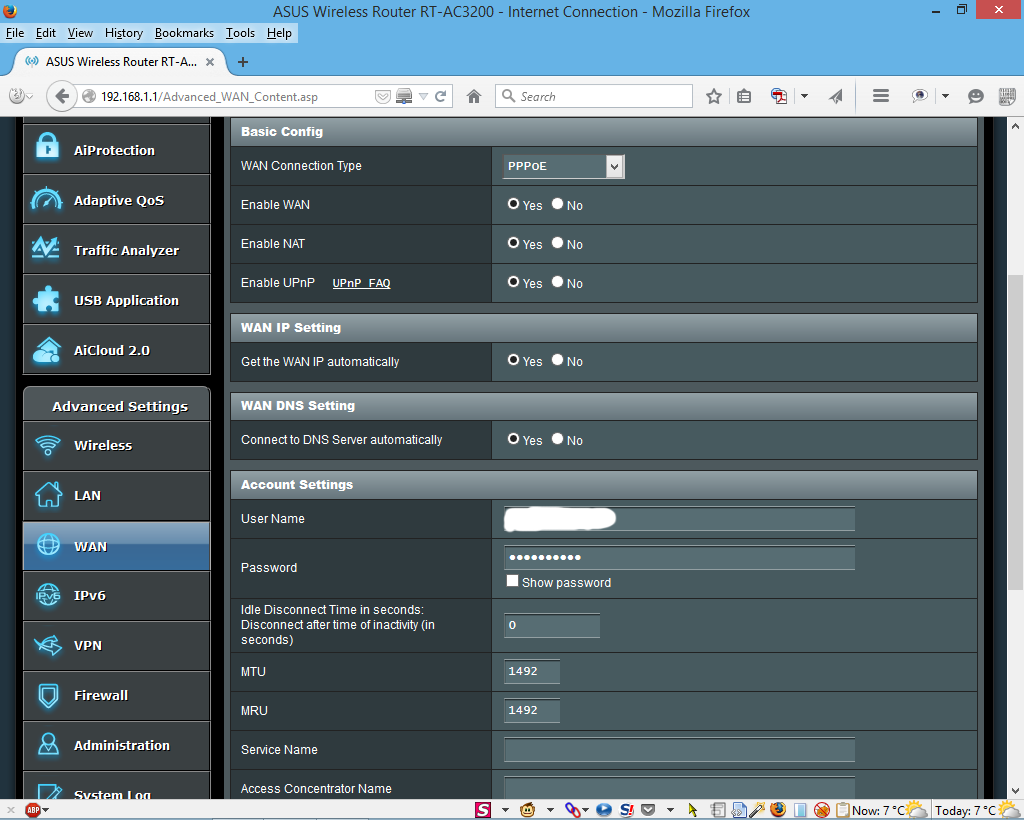Close the ASUS Wireless Router tab
The width and height of the screenshot is (1024, 820).
[x=210, y=62]
